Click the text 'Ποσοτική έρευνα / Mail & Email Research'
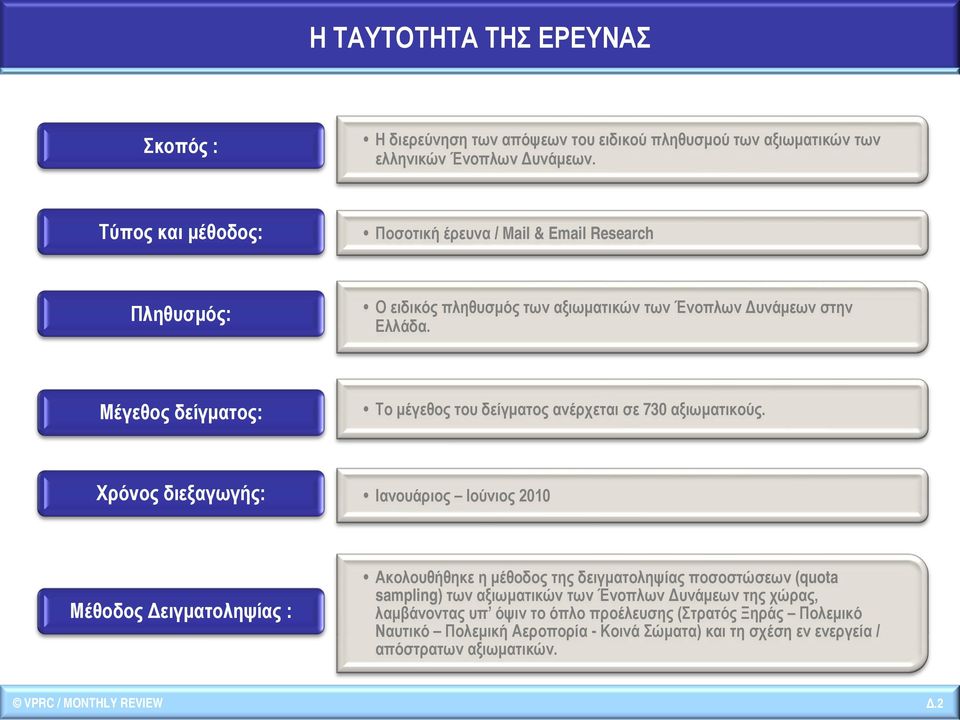The height and width of the screenshot is (720, 960). [x=514, y=233]
